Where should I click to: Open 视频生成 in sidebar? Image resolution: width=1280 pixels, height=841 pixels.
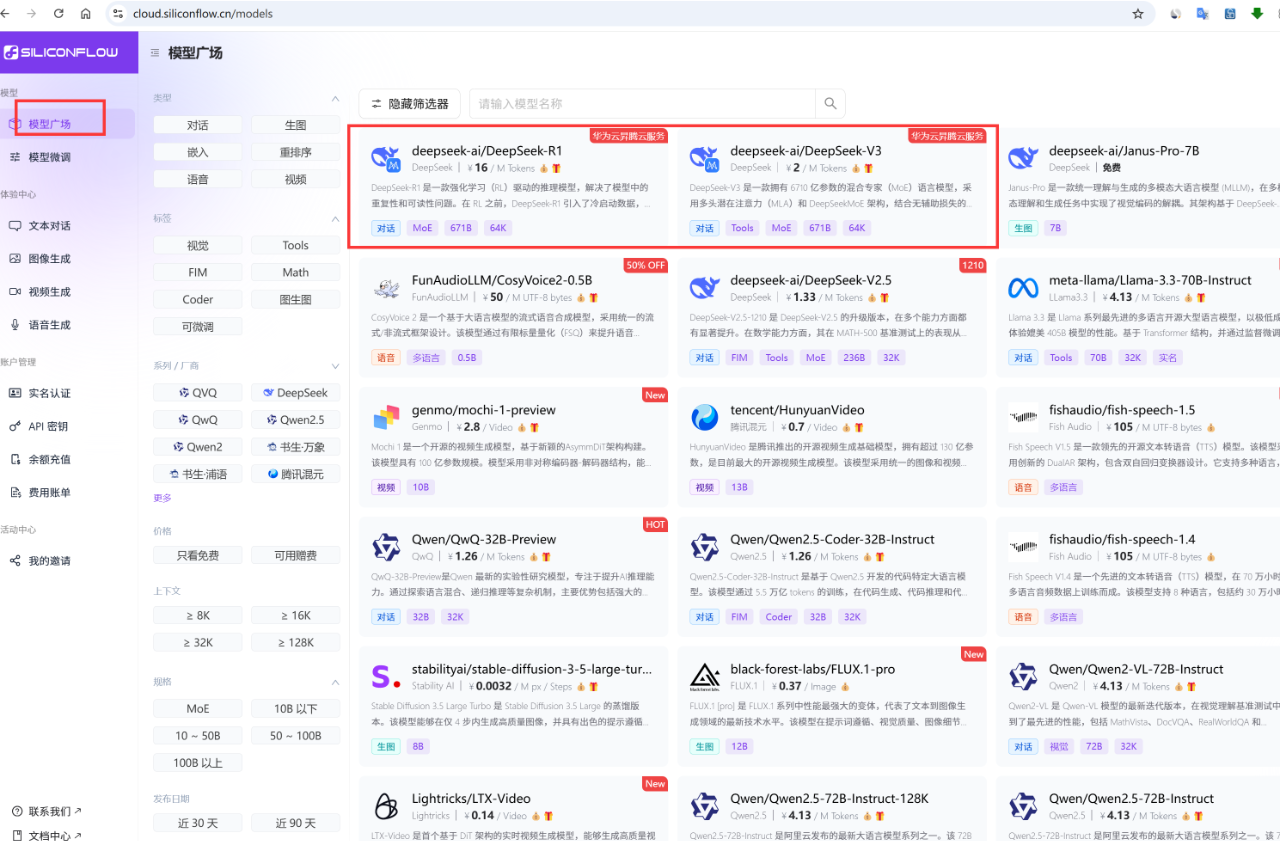coord(67,292)
